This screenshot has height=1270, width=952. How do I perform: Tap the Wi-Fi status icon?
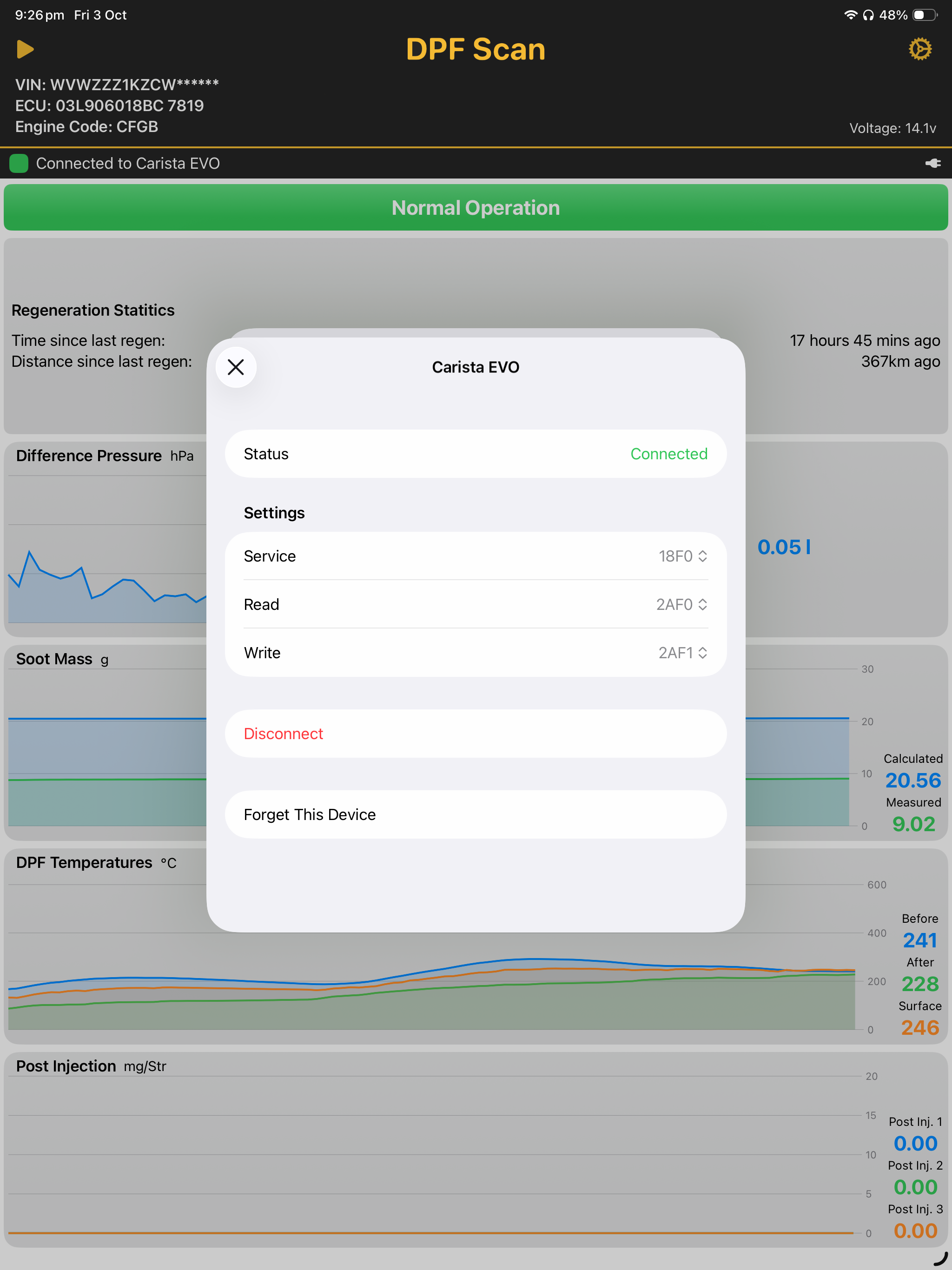tap(850, 15)
